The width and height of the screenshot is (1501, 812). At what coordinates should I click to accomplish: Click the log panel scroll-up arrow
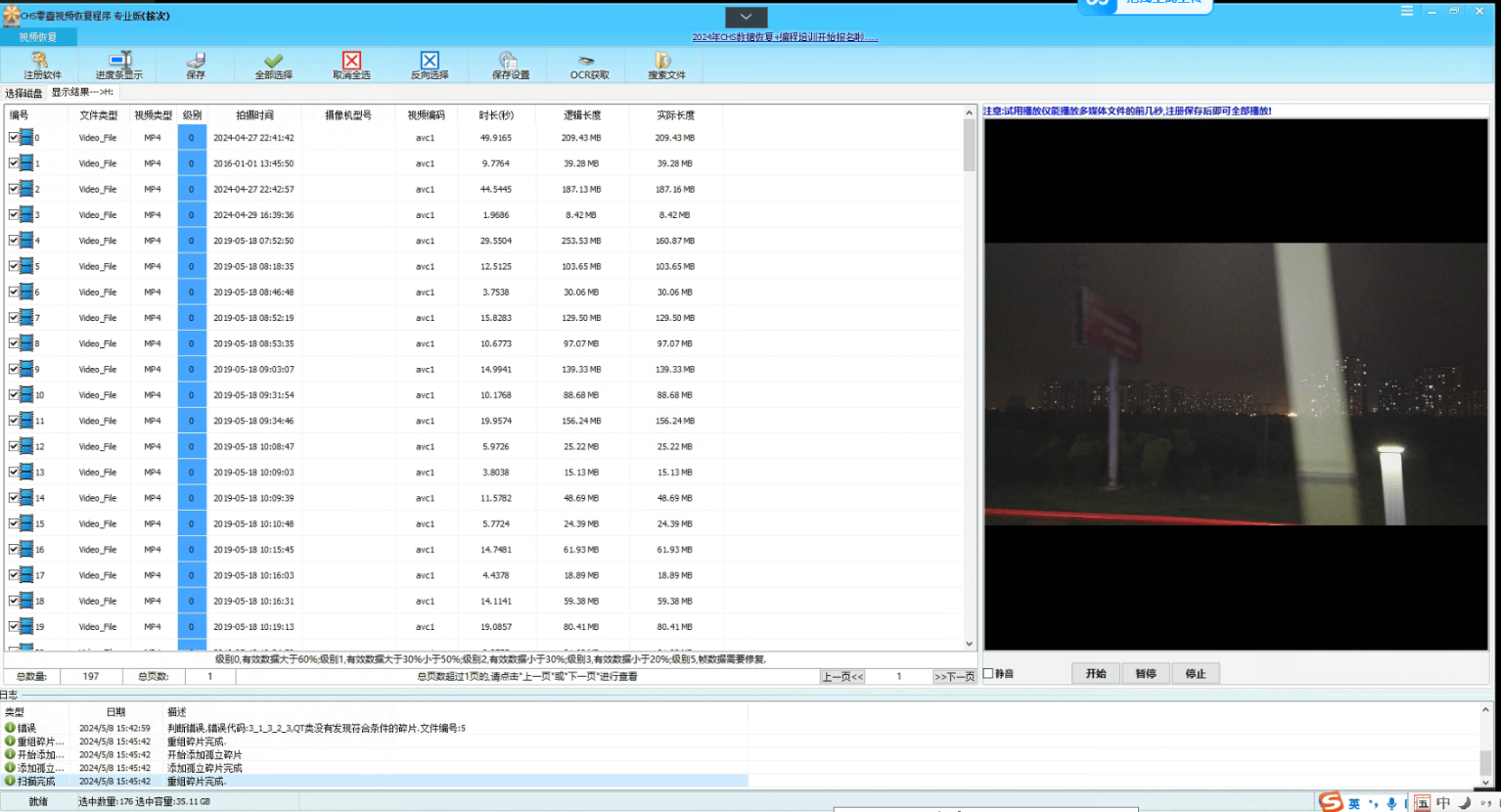pyautogui.click(x=1485, y=710)
